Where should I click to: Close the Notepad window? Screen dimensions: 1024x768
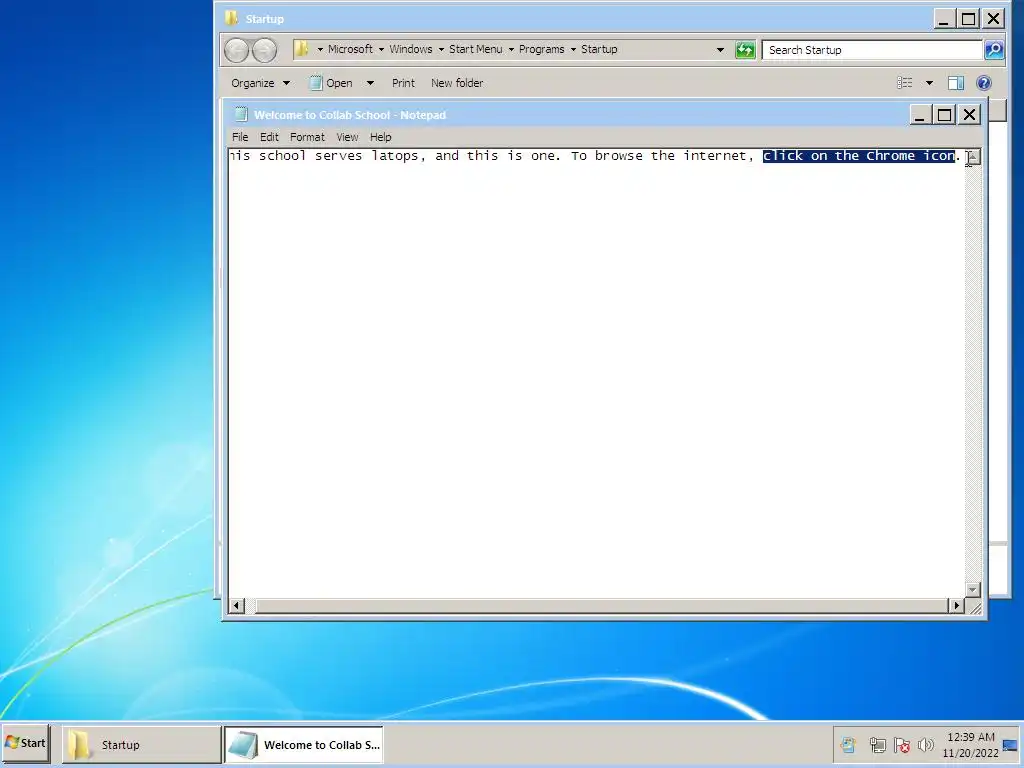click(969, 115)
